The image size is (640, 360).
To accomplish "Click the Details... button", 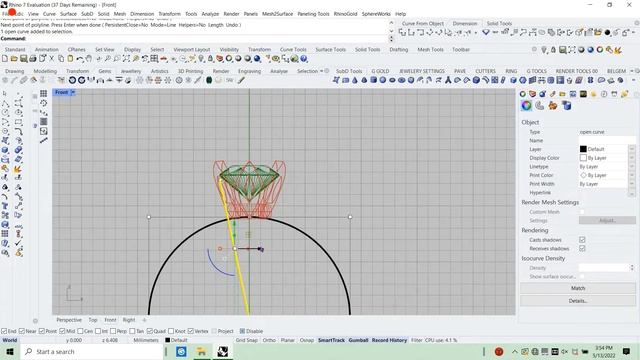I will [578, 301].
